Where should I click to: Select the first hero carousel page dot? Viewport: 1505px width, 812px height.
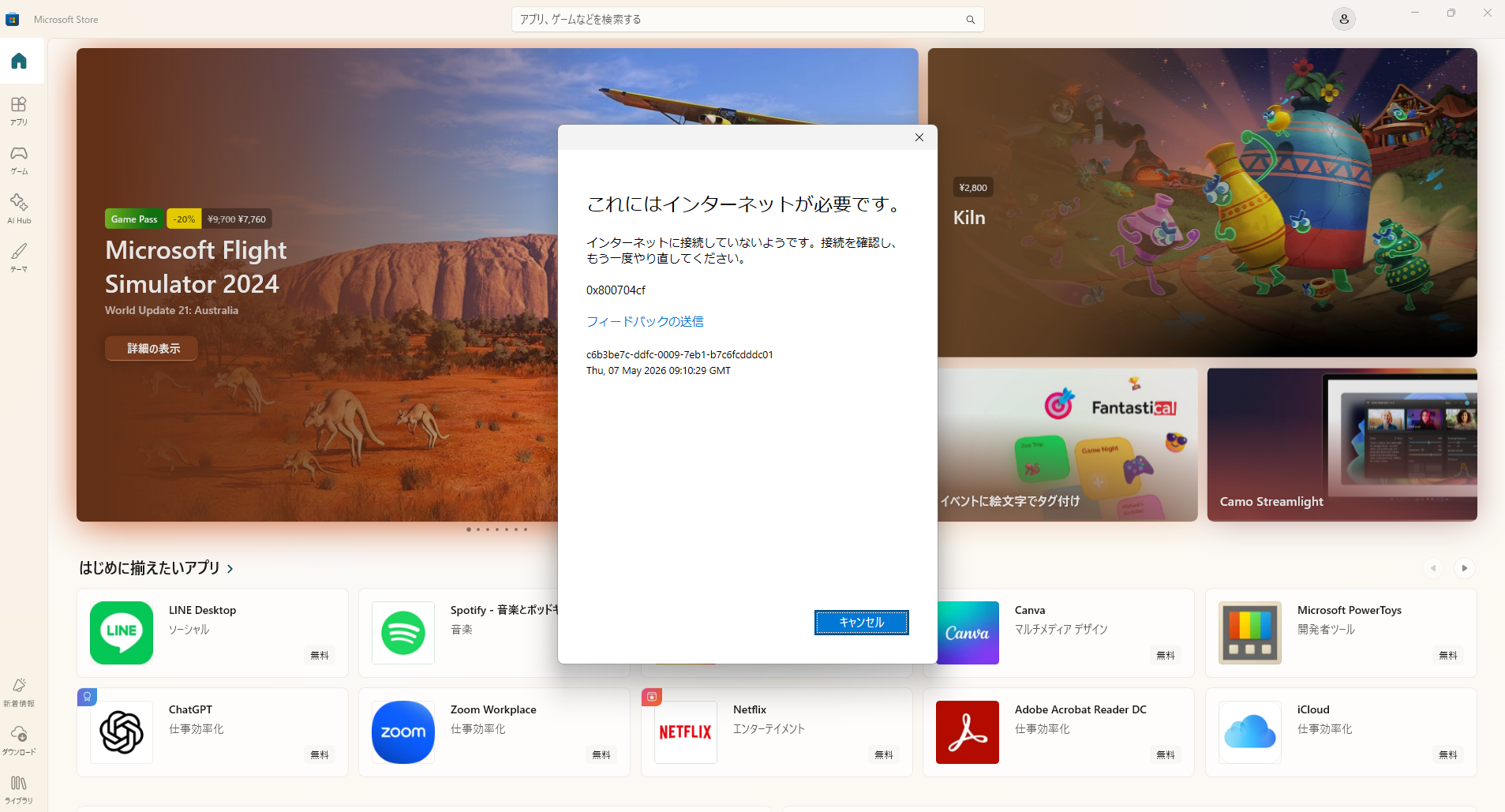469,529
